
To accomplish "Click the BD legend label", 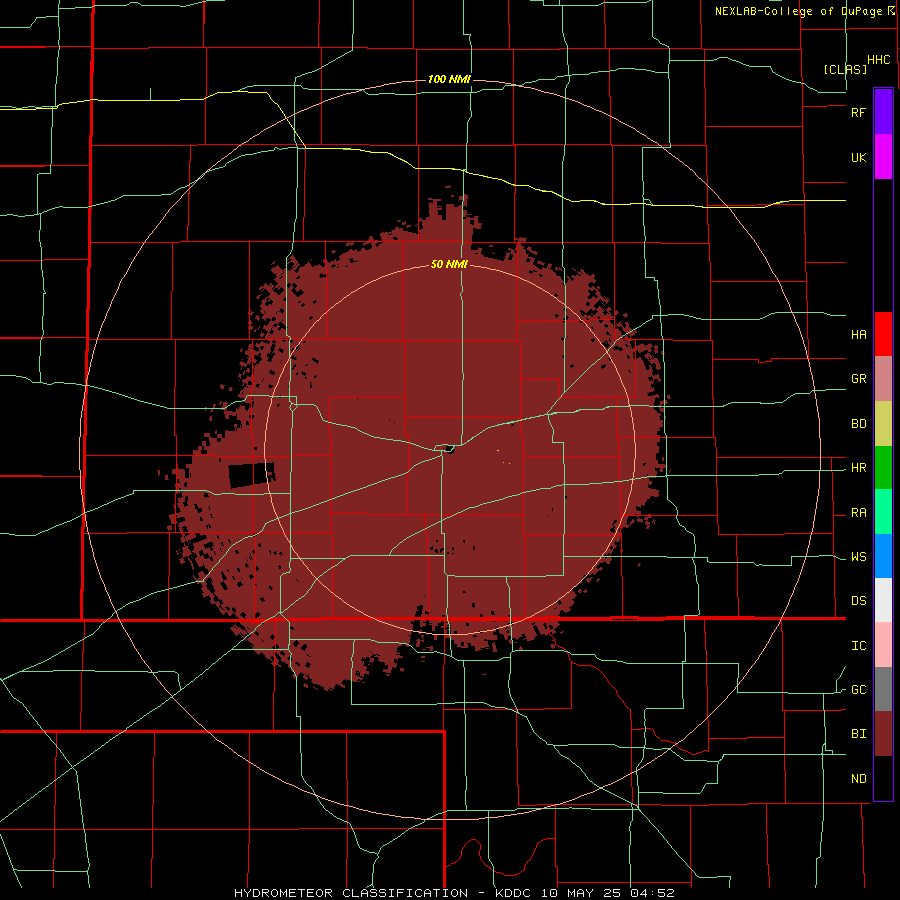I will coord(858,424).
